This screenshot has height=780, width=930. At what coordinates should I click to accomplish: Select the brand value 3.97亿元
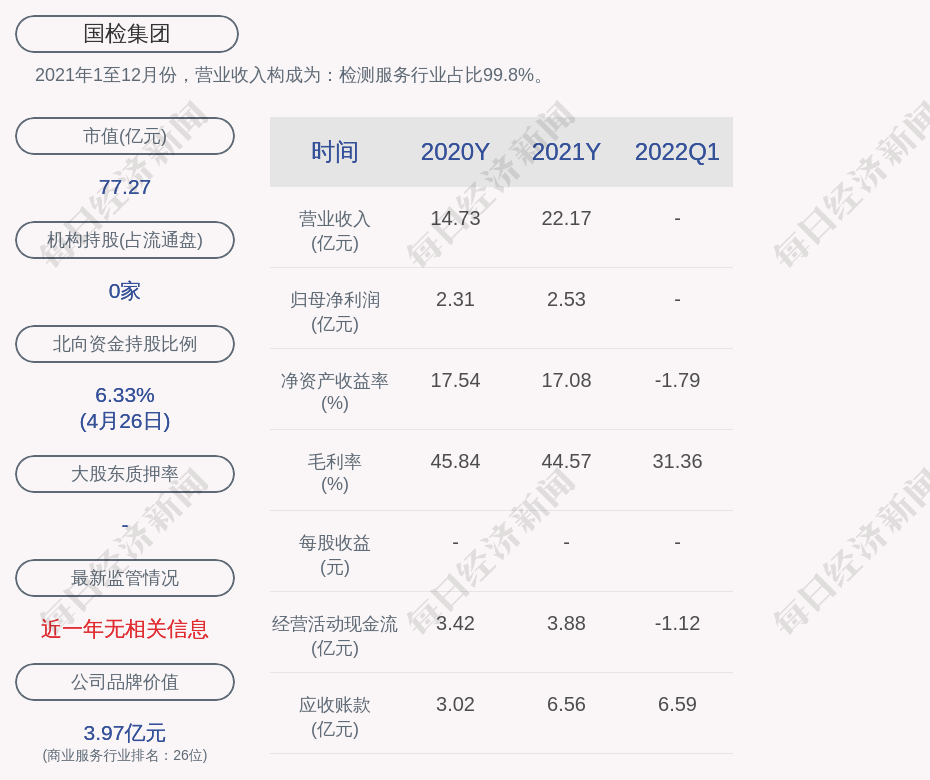(x=125, y=733)
